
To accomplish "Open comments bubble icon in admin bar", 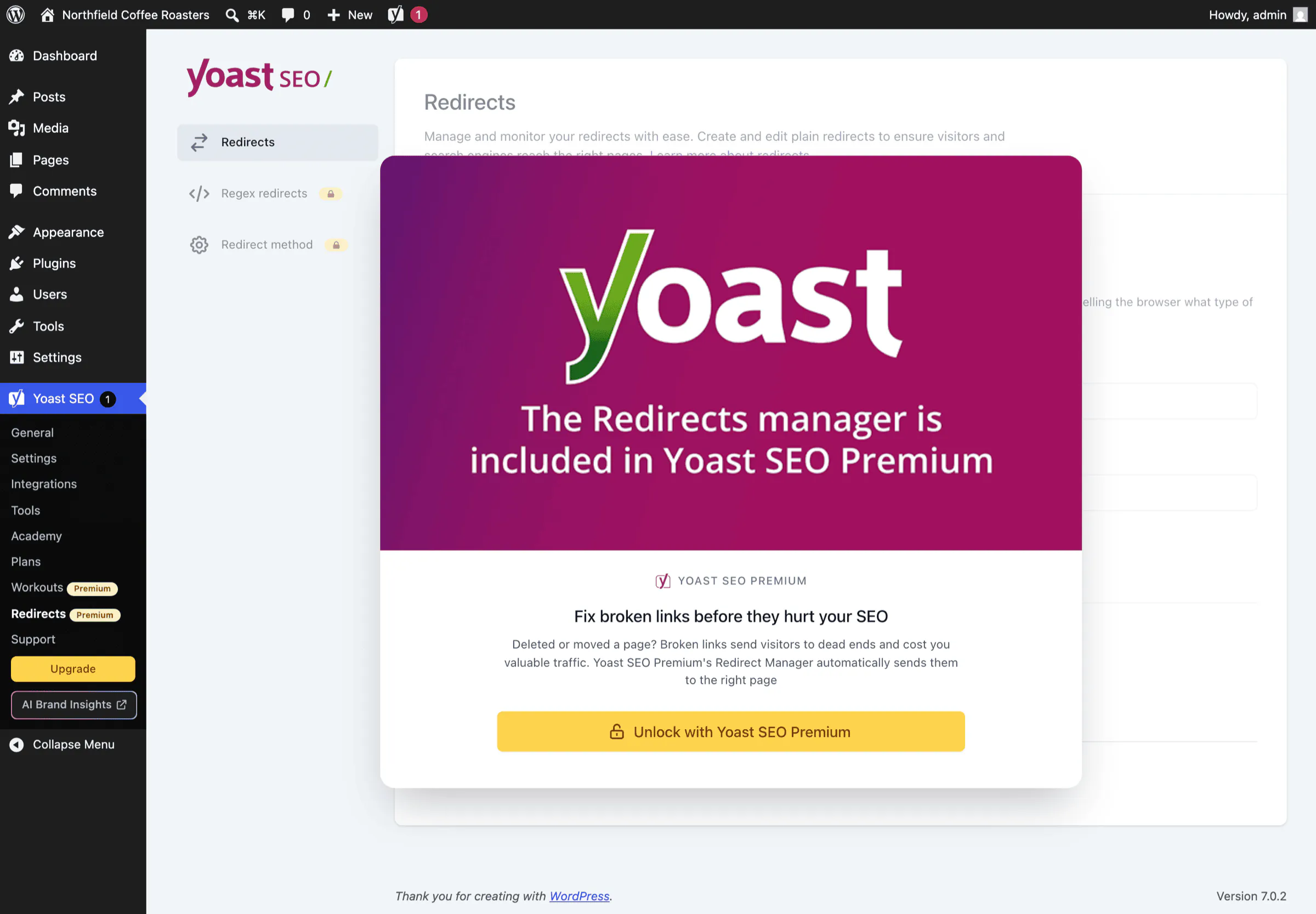I will (288, 15).
